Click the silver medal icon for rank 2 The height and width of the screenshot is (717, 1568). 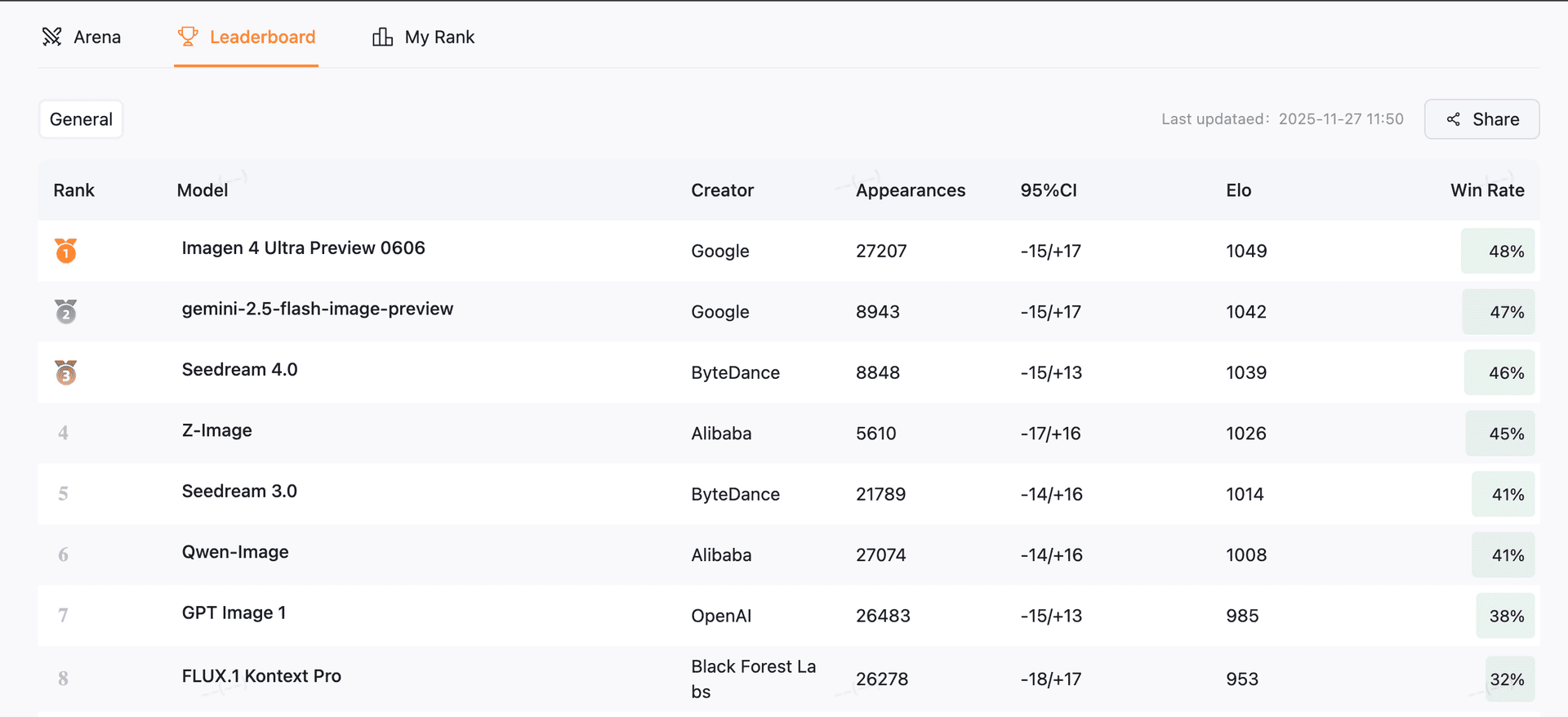[65, 311]
